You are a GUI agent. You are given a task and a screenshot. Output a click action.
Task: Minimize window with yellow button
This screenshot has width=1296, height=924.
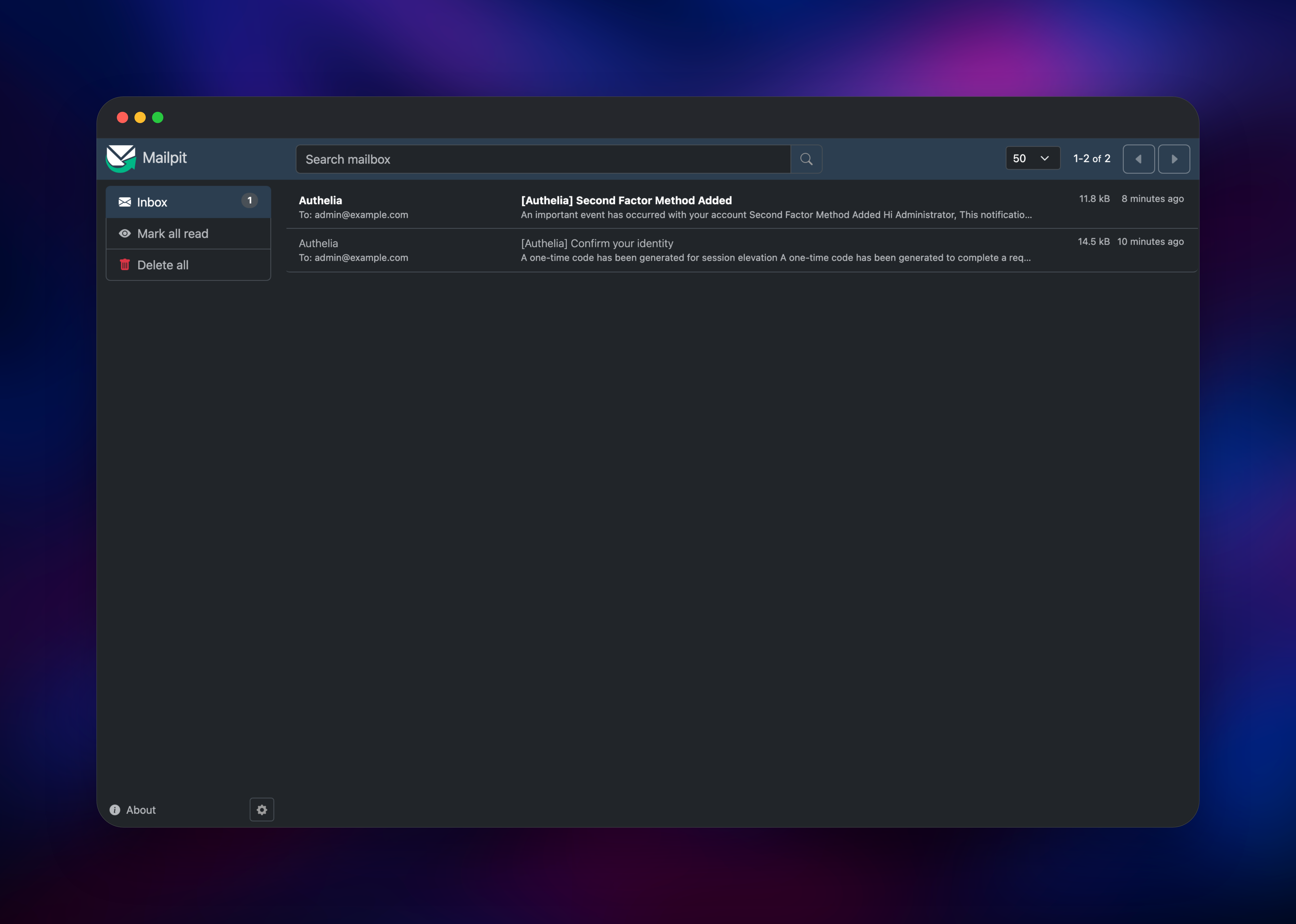pyautogui.click(x=140, y=117)
